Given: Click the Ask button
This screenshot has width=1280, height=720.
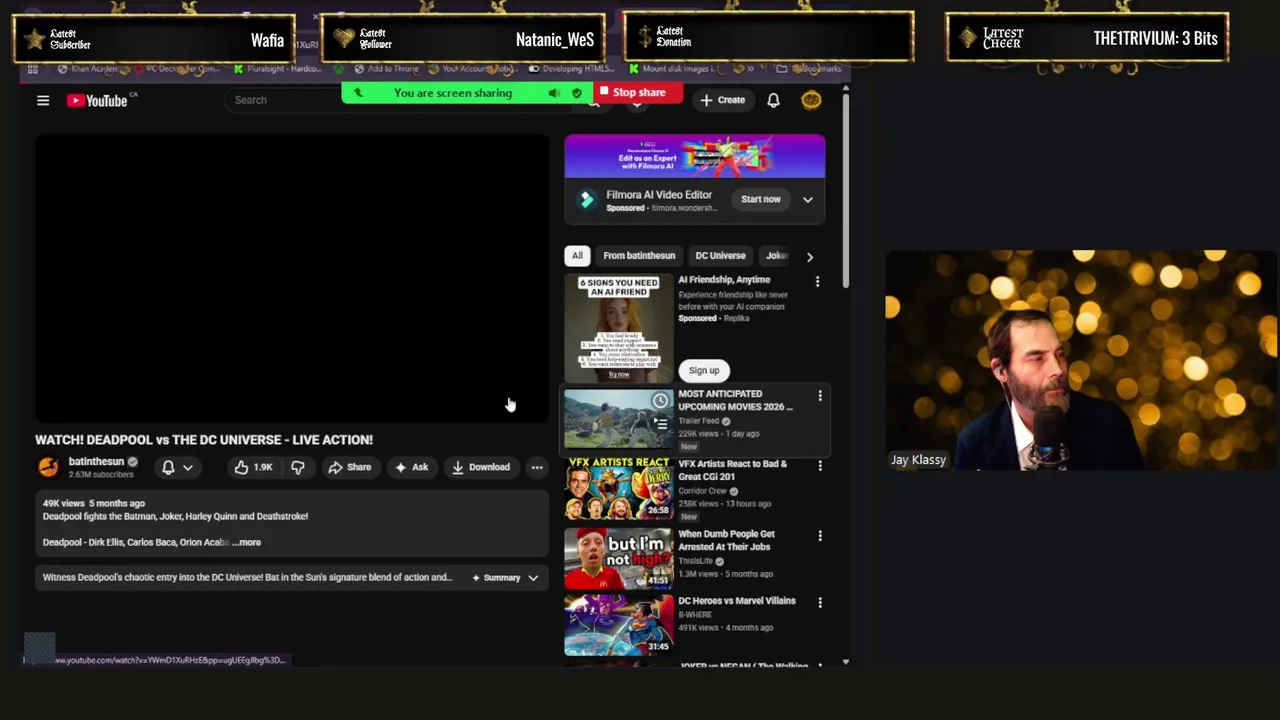Looking at the screenshot, I should [411, 467].
